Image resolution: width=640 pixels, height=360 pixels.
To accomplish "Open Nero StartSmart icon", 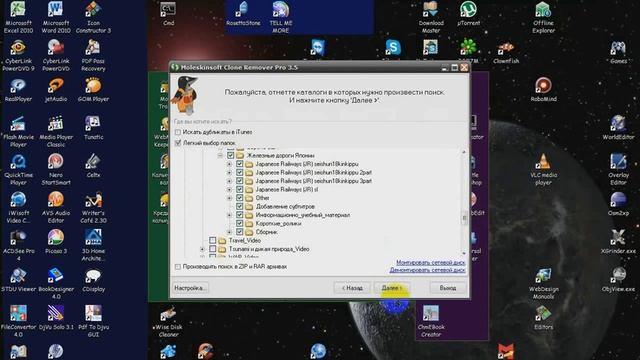I will point(56,169).
